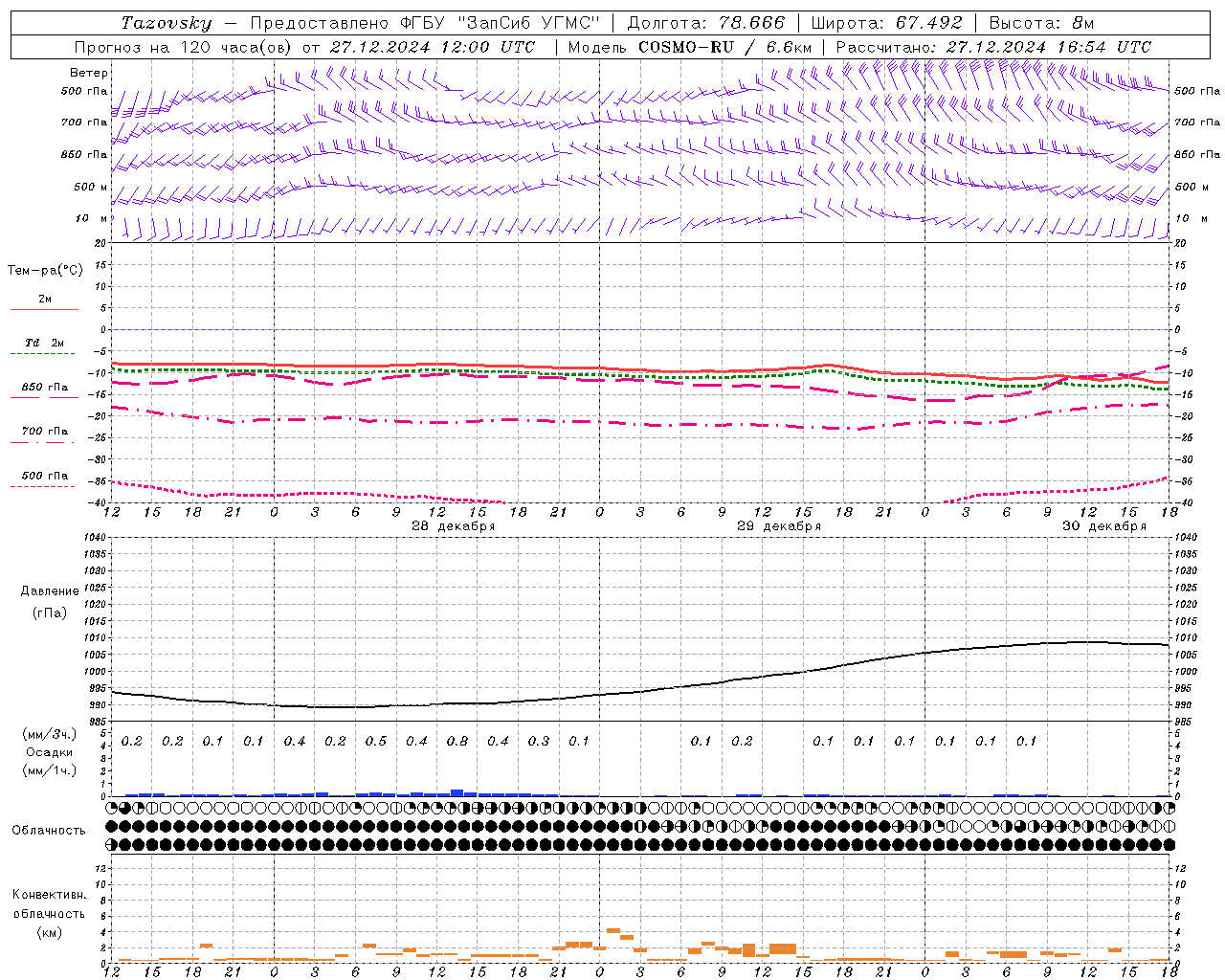Image resolution: width=1225 pixels, height=980 pixels.
Task: Select the 'Высота: 8м' elevation text
Action: coord(1041,23)
